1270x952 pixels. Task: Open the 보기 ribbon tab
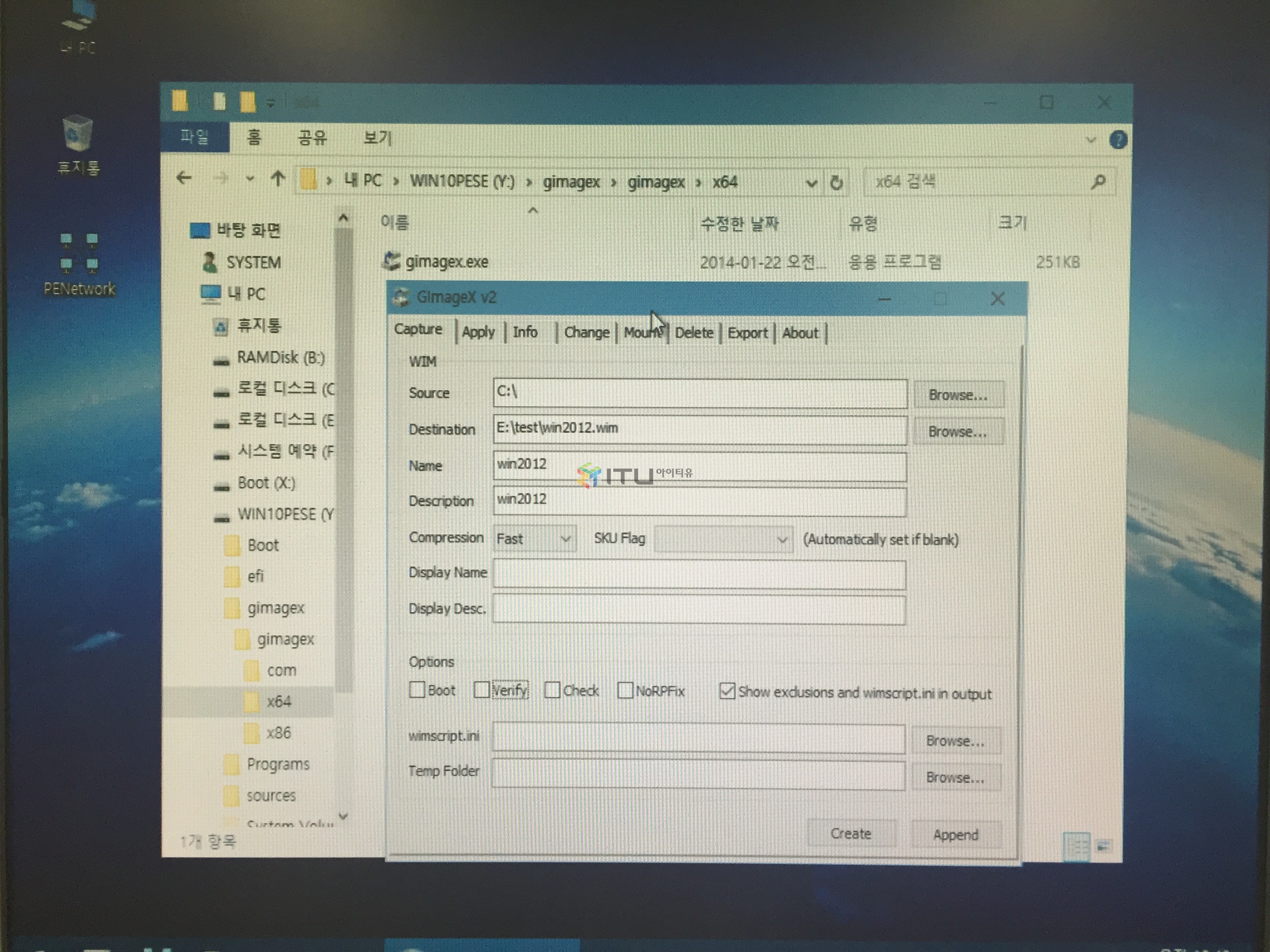click(x=377, y=138)
